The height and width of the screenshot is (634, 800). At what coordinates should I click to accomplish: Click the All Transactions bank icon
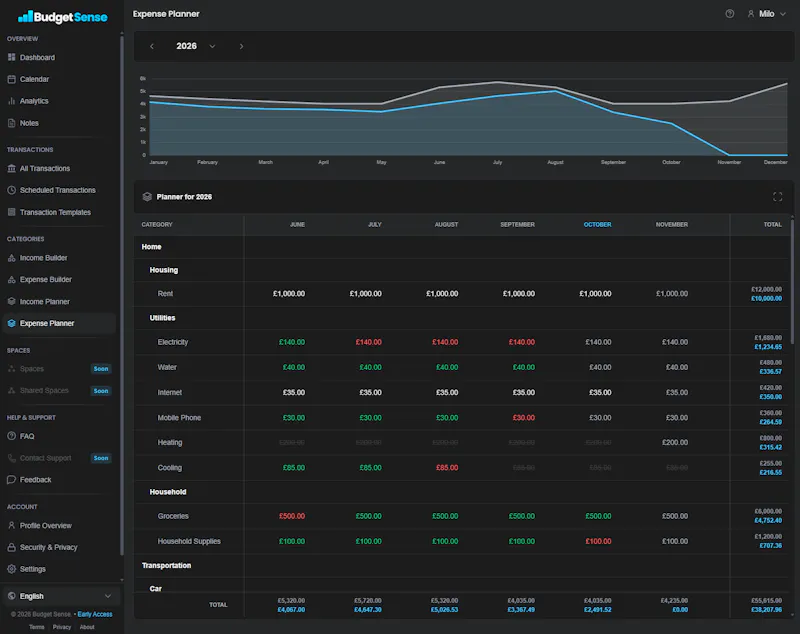click(x=11, y=168)
